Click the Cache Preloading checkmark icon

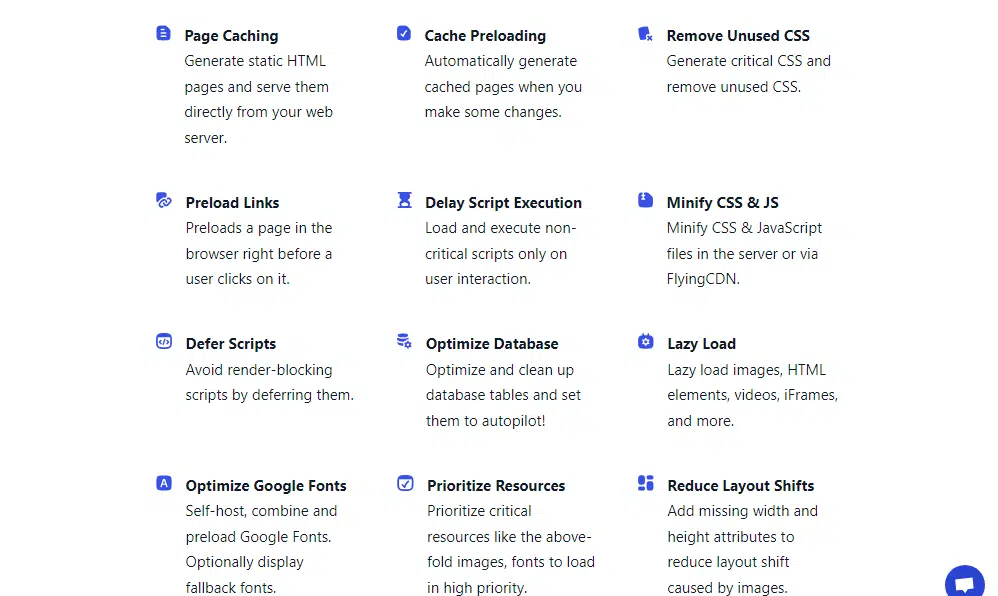[404, 33]
